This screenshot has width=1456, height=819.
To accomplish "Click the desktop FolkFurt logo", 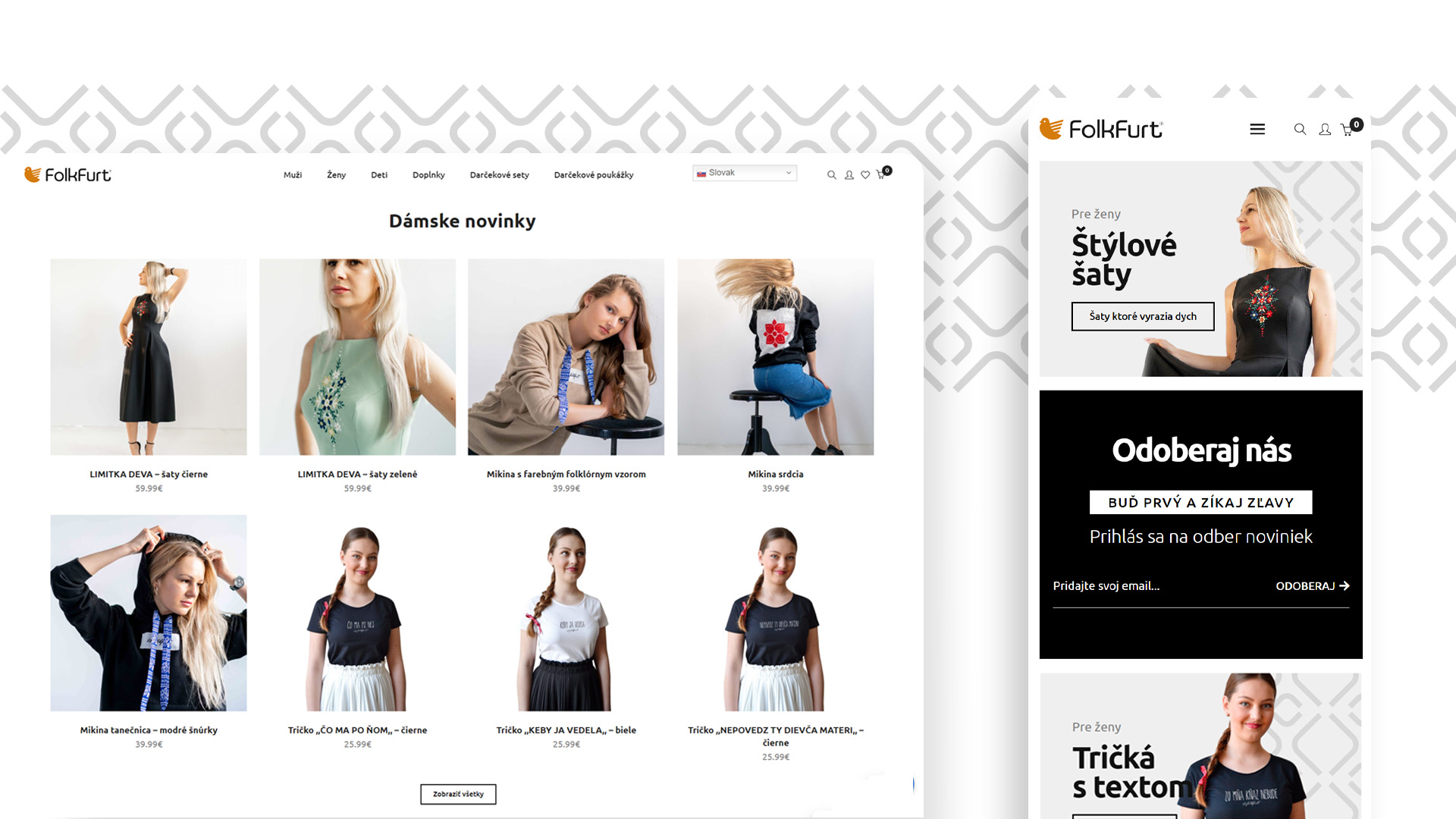I will (x=68, y=175).
